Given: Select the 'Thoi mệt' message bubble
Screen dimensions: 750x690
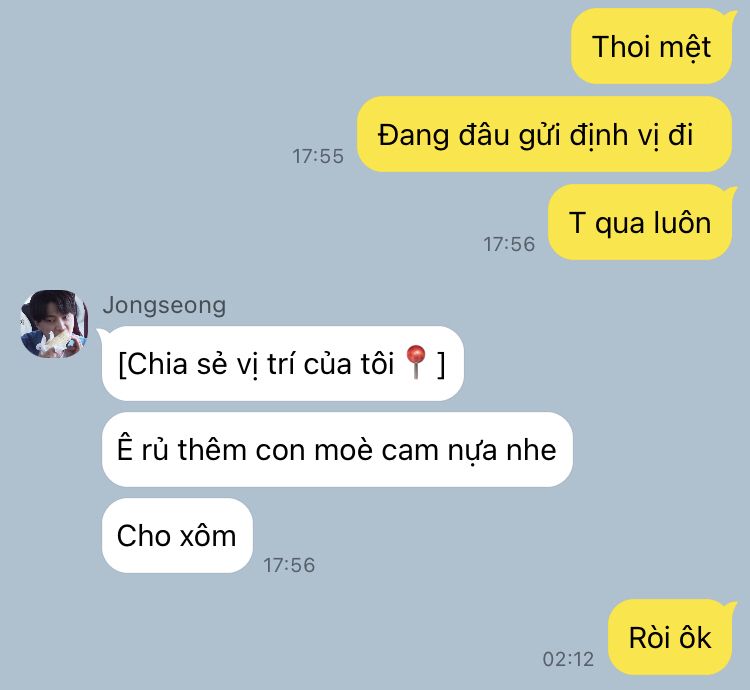Looking at the screenshot, I should tap(651, 46).
